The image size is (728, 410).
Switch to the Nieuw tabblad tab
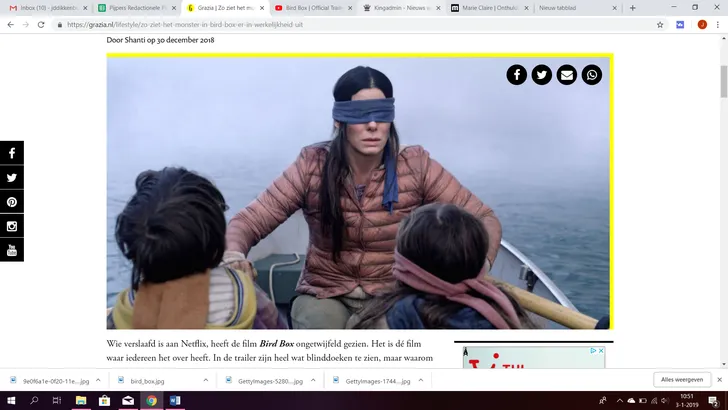coord(576,8)
